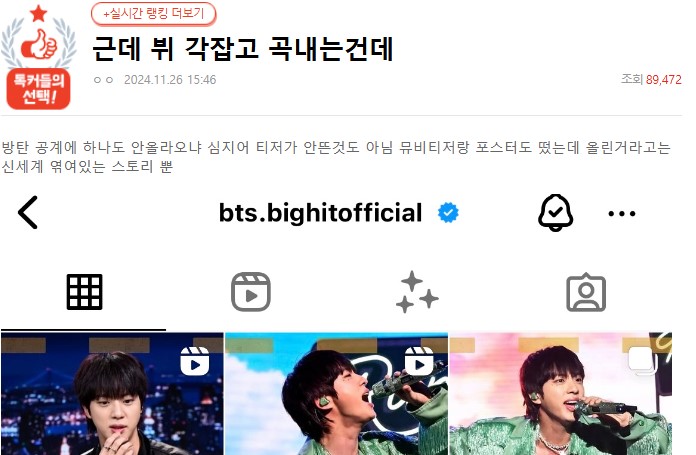Click the reel icon on middle thumbnail

coord(419,361)
